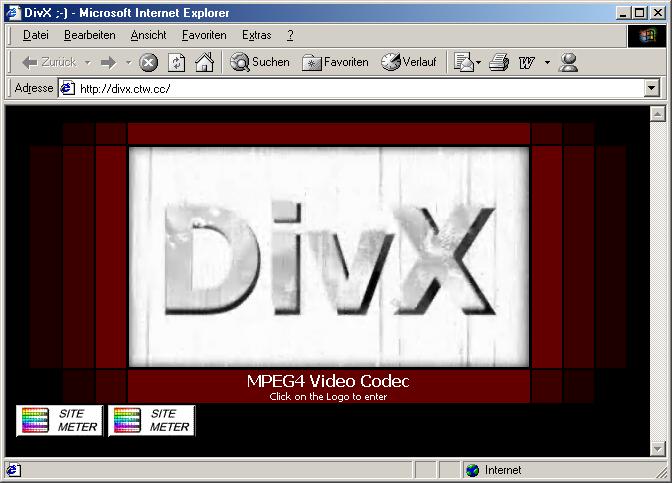Open the Favoriten toolbar panel
The width and height of the screenshot is (672, 483).
pyautogui.click(x=336, y=62)
